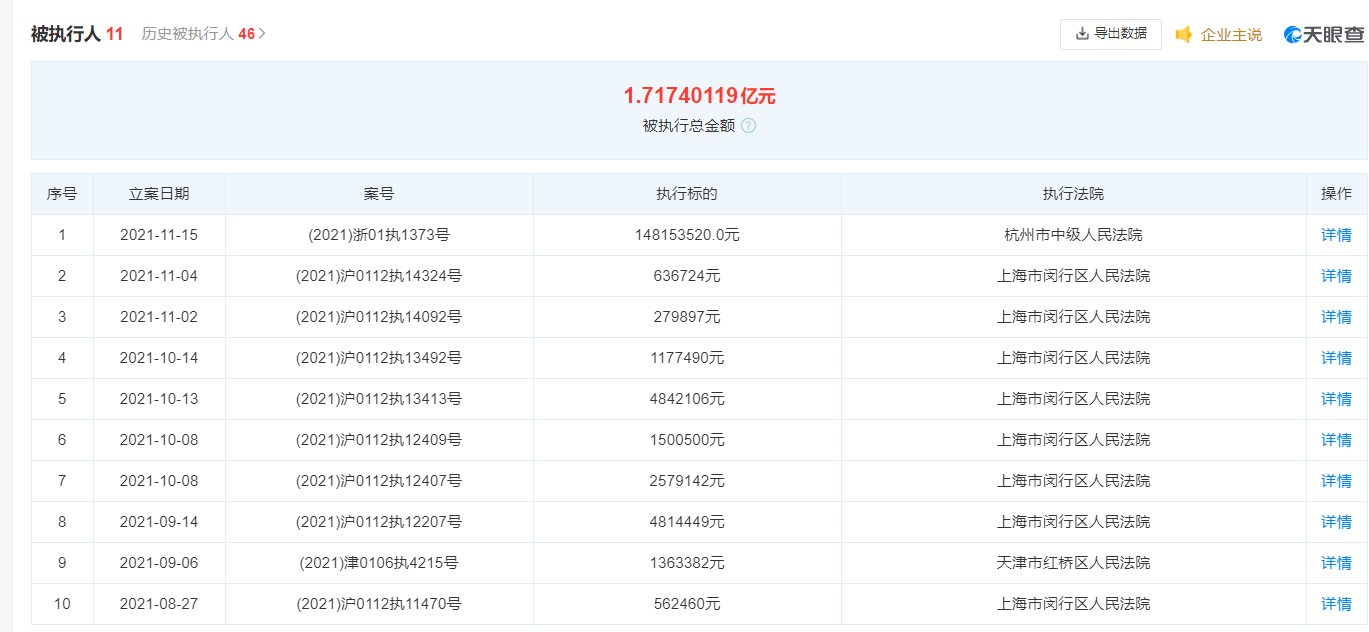
Task: Select case number (2021)津0106执4215号
Action: point(379,563)
